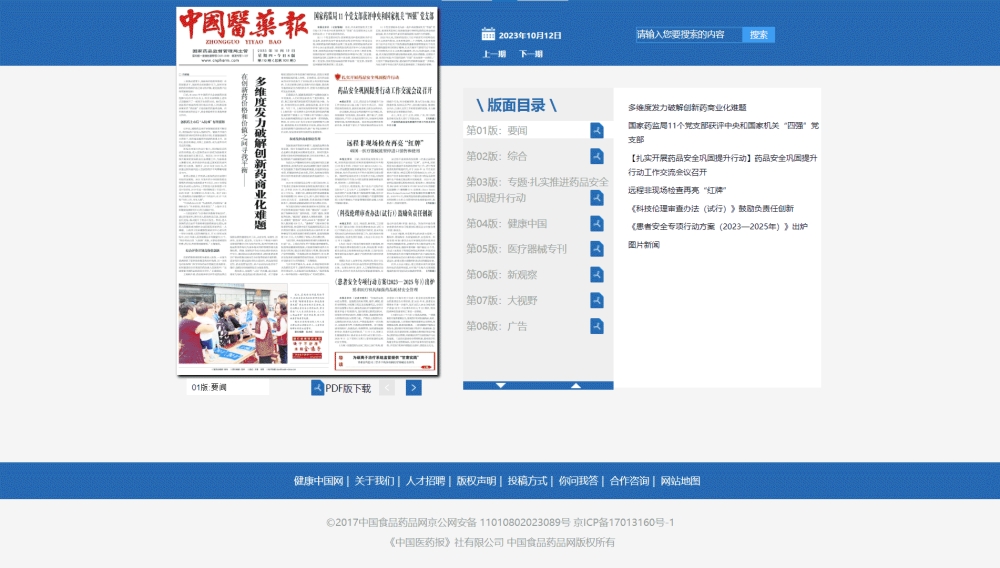Download PDF icon for 第06版 新观察

(x=596, y=275)
